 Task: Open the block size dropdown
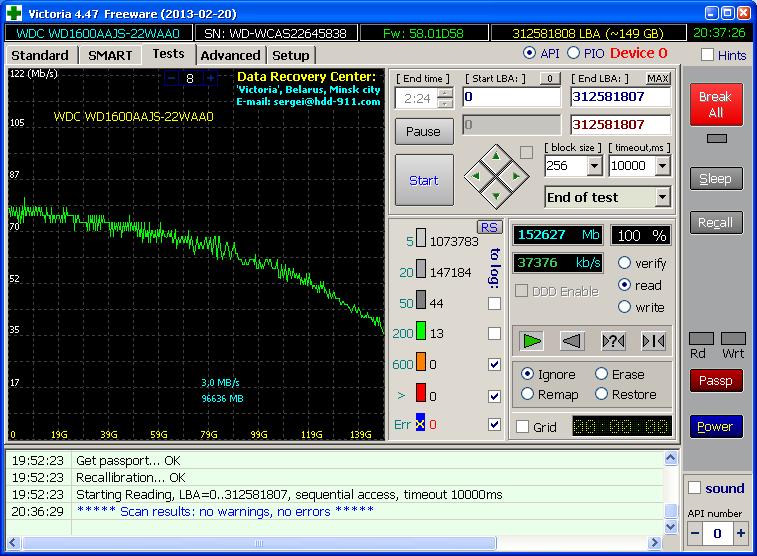point(594,166)
